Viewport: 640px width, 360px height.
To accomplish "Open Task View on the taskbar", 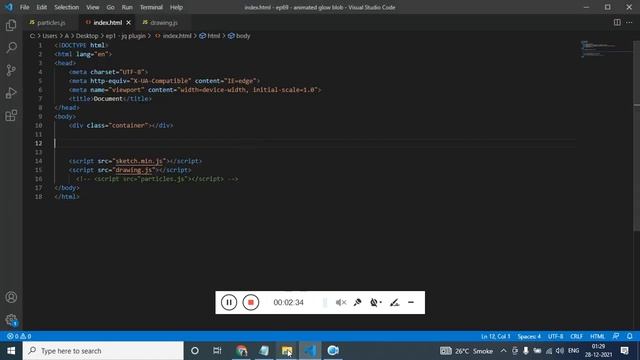I will tap(217, 351).
